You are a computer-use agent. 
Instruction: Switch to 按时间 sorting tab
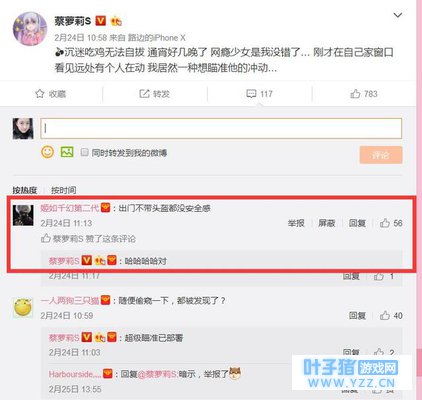[63, 190]
